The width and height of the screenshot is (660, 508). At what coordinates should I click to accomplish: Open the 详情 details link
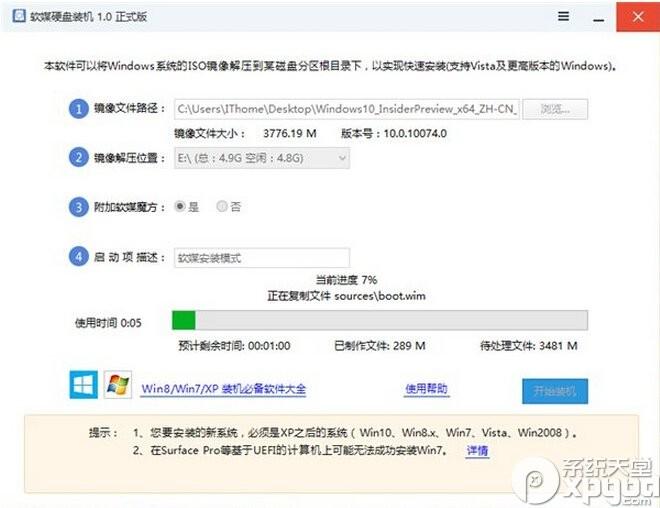477,450
